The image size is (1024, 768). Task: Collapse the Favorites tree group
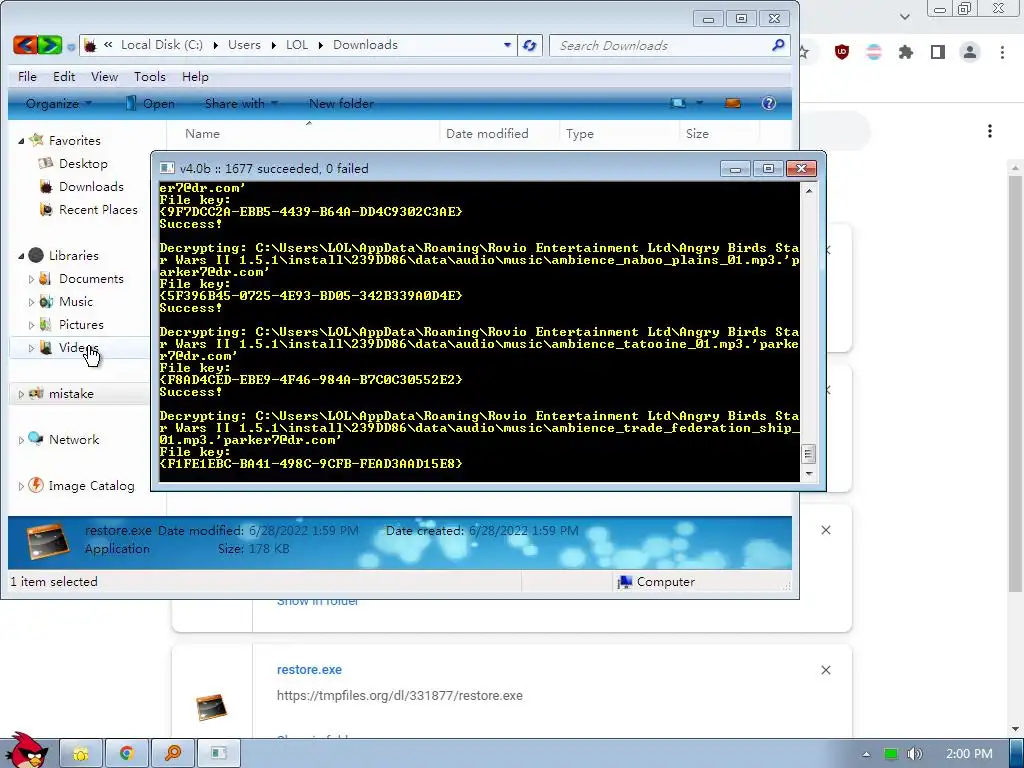tap(21, 140)
